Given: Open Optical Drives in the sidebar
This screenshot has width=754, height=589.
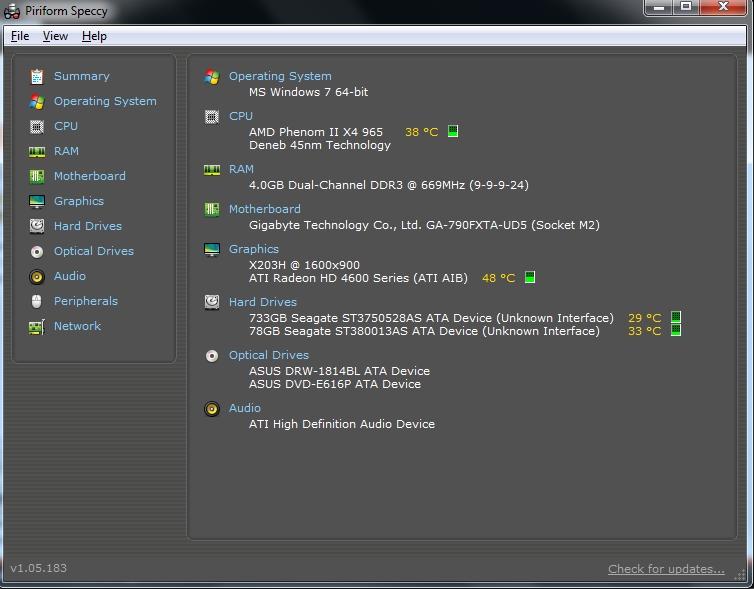Looking at the screenshot, I should (94, 251).
